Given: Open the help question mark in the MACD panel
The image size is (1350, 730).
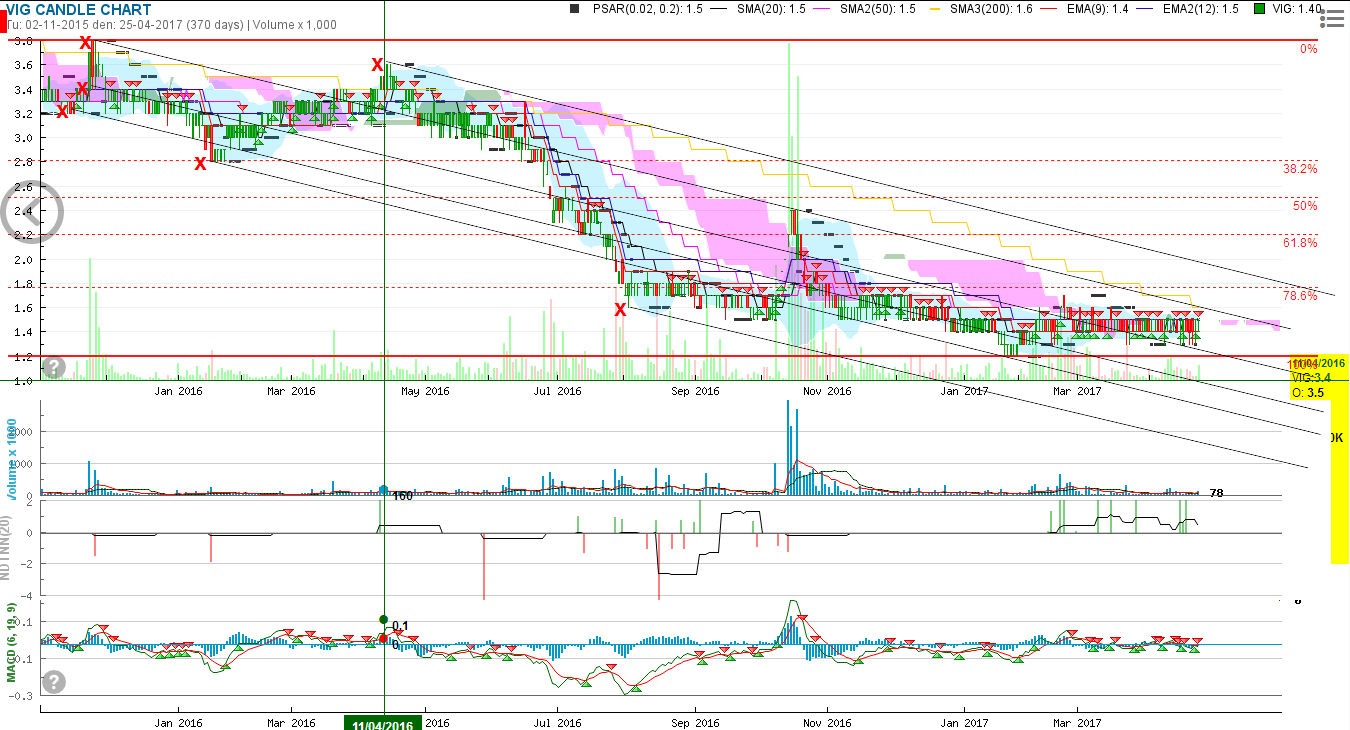Looking at the screenshot, I should (x=54, y=682).
